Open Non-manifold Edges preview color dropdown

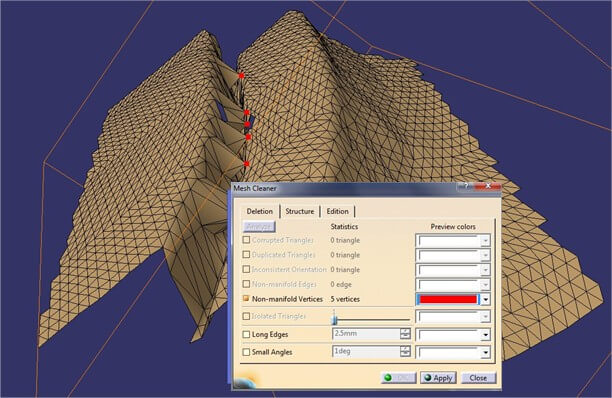(485, 285)
